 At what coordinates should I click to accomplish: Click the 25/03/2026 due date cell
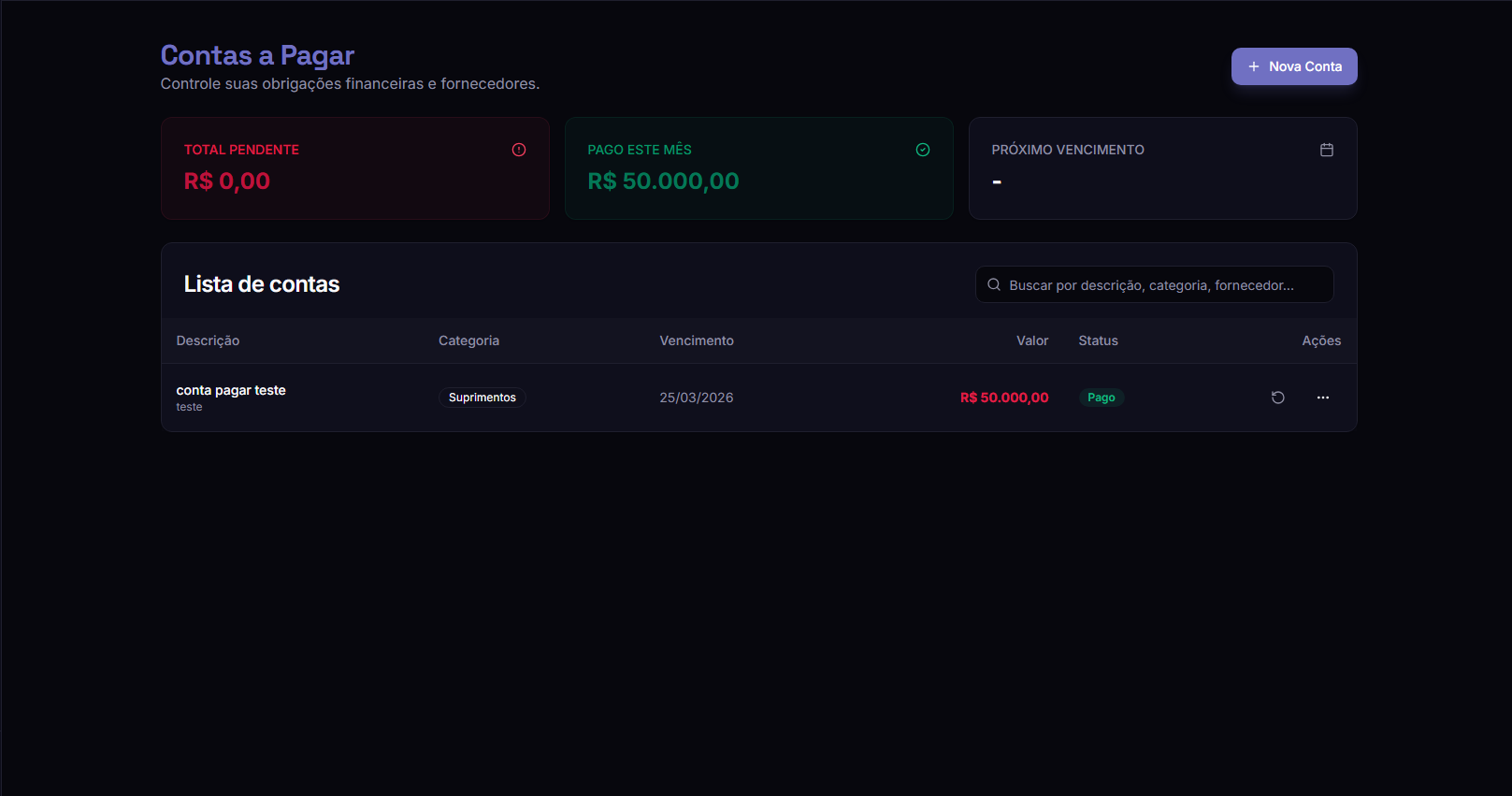(x=696, y=398)
